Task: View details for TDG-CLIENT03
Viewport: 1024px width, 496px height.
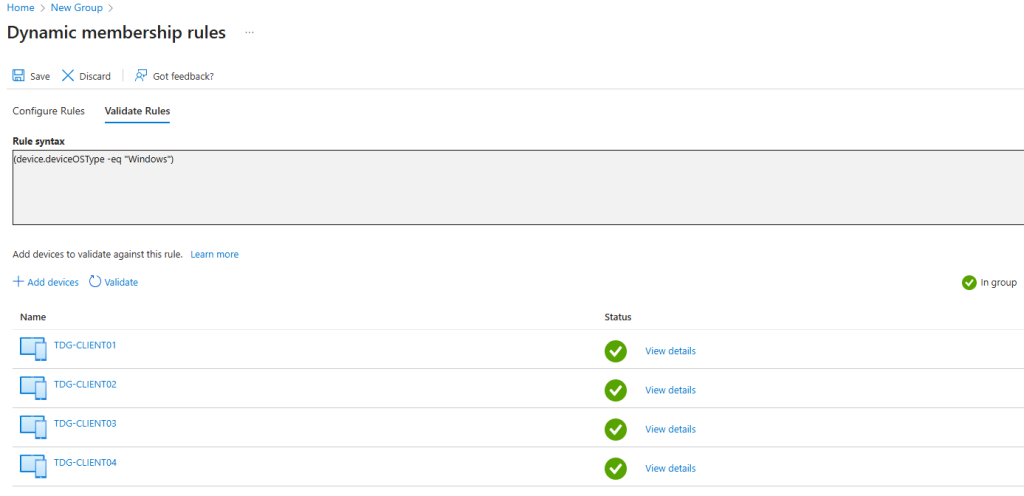Action: (670, 429)
